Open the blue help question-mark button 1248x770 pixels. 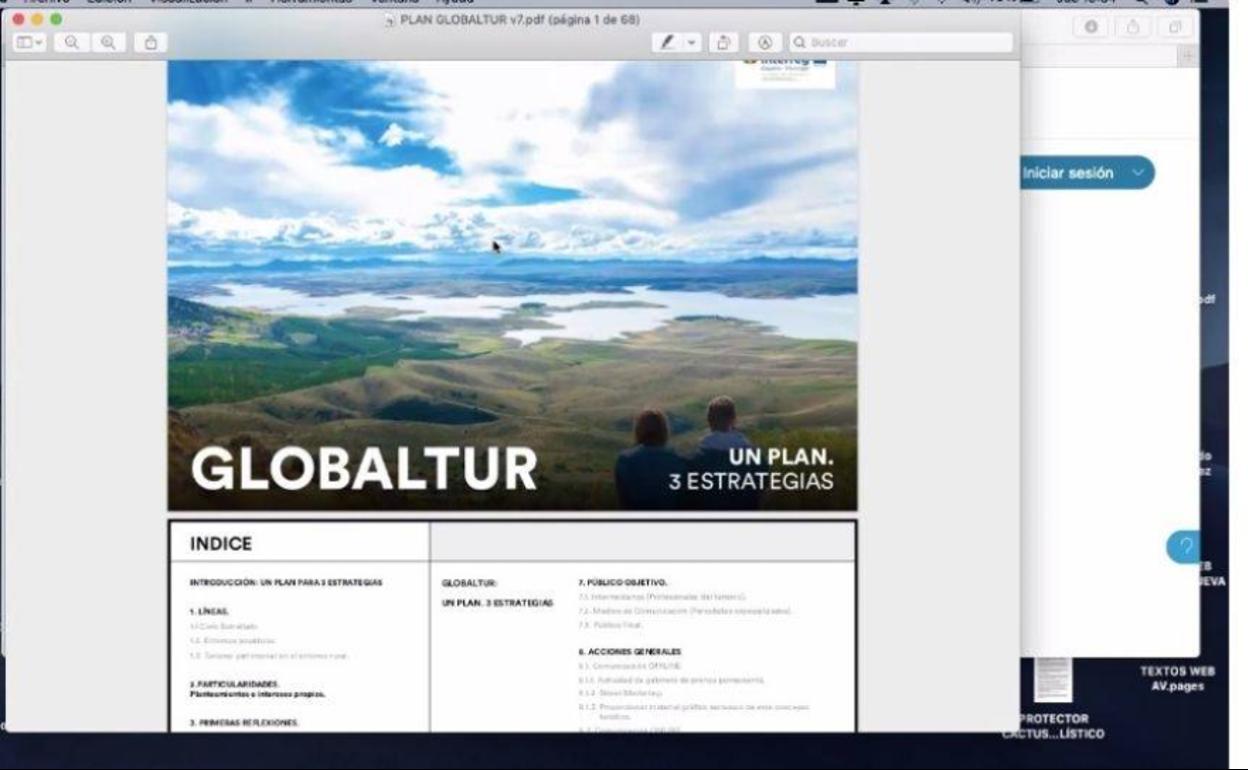click(1185, 547)
